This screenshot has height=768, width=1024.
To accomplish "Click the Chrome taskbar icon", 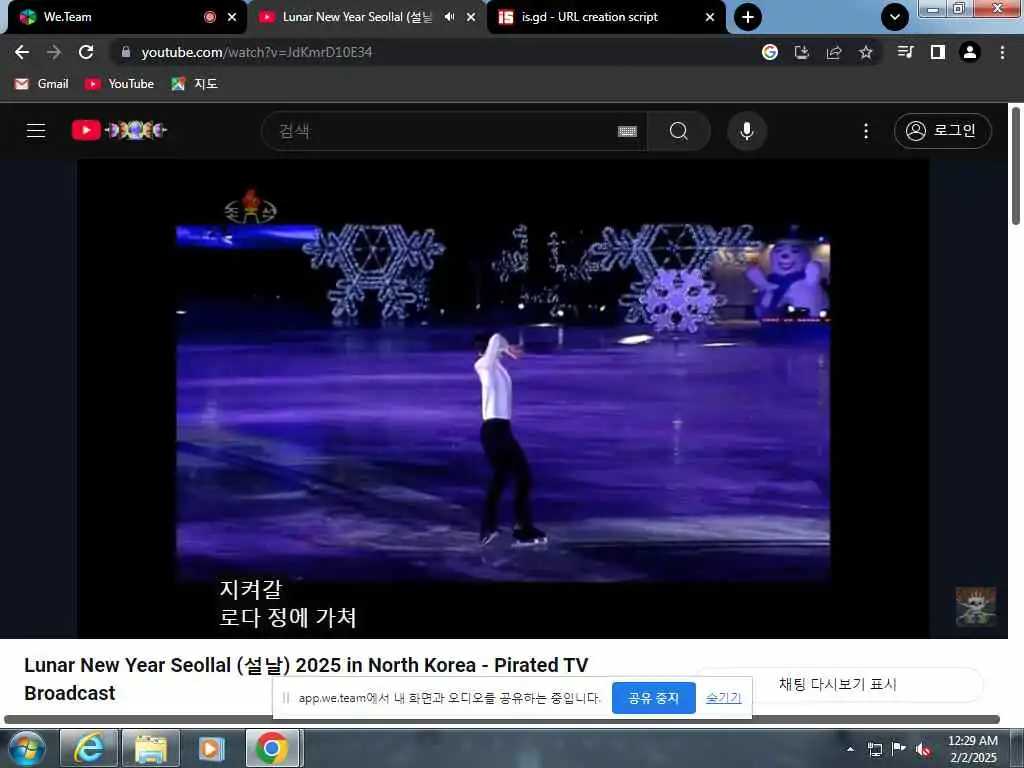I will 272,748.
